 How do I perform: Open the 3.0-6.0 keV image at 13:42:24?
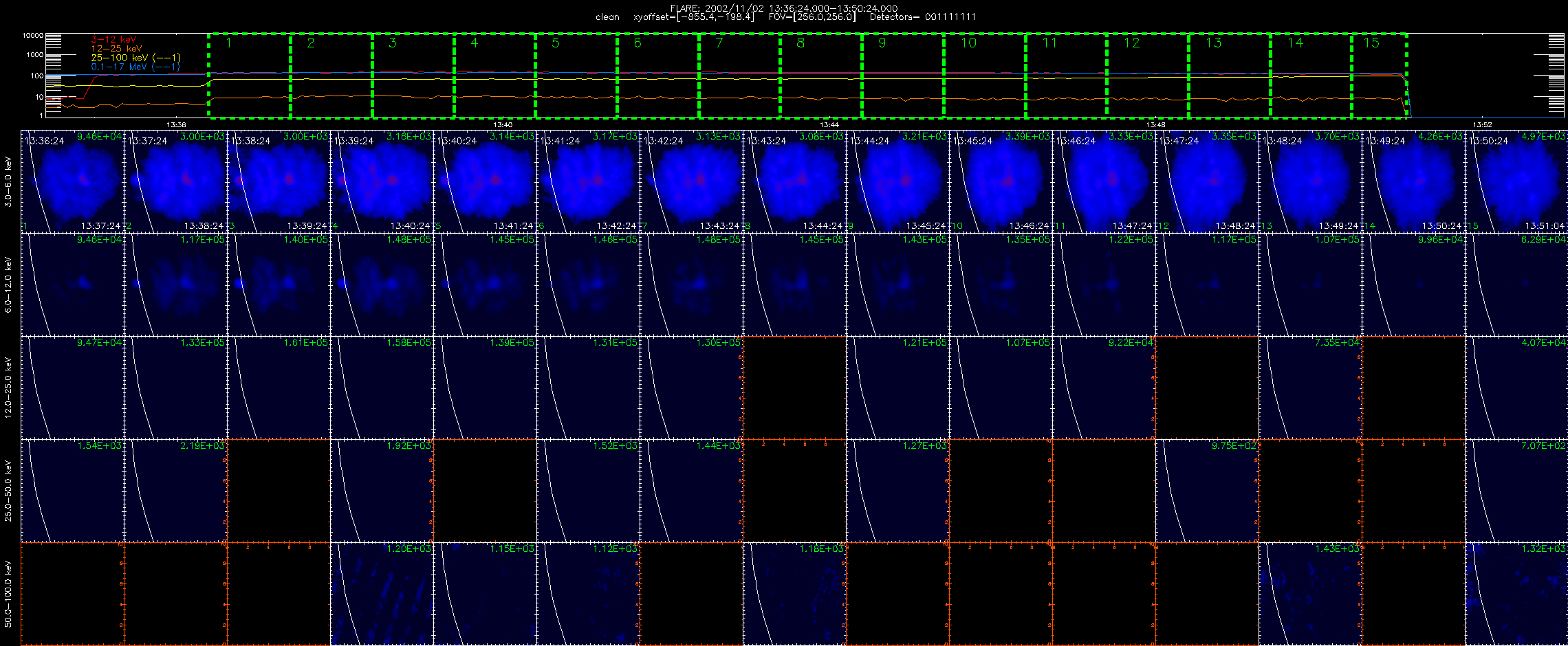coord(692,181)
